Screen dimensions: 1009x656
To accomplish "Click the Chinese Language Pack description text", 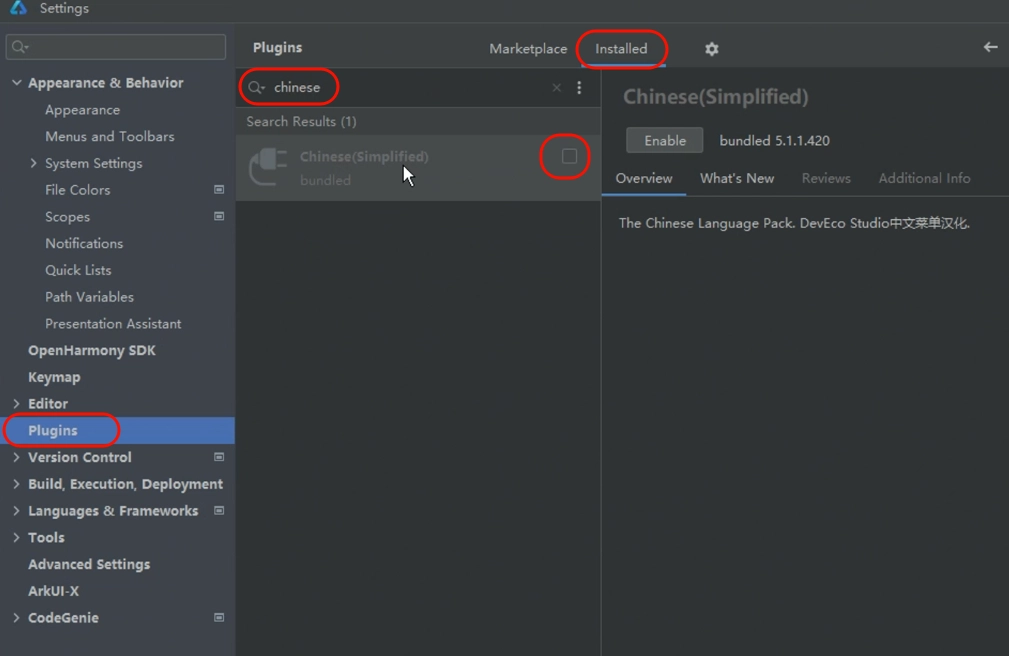I will pyautogui.click(x=794, y=223).
